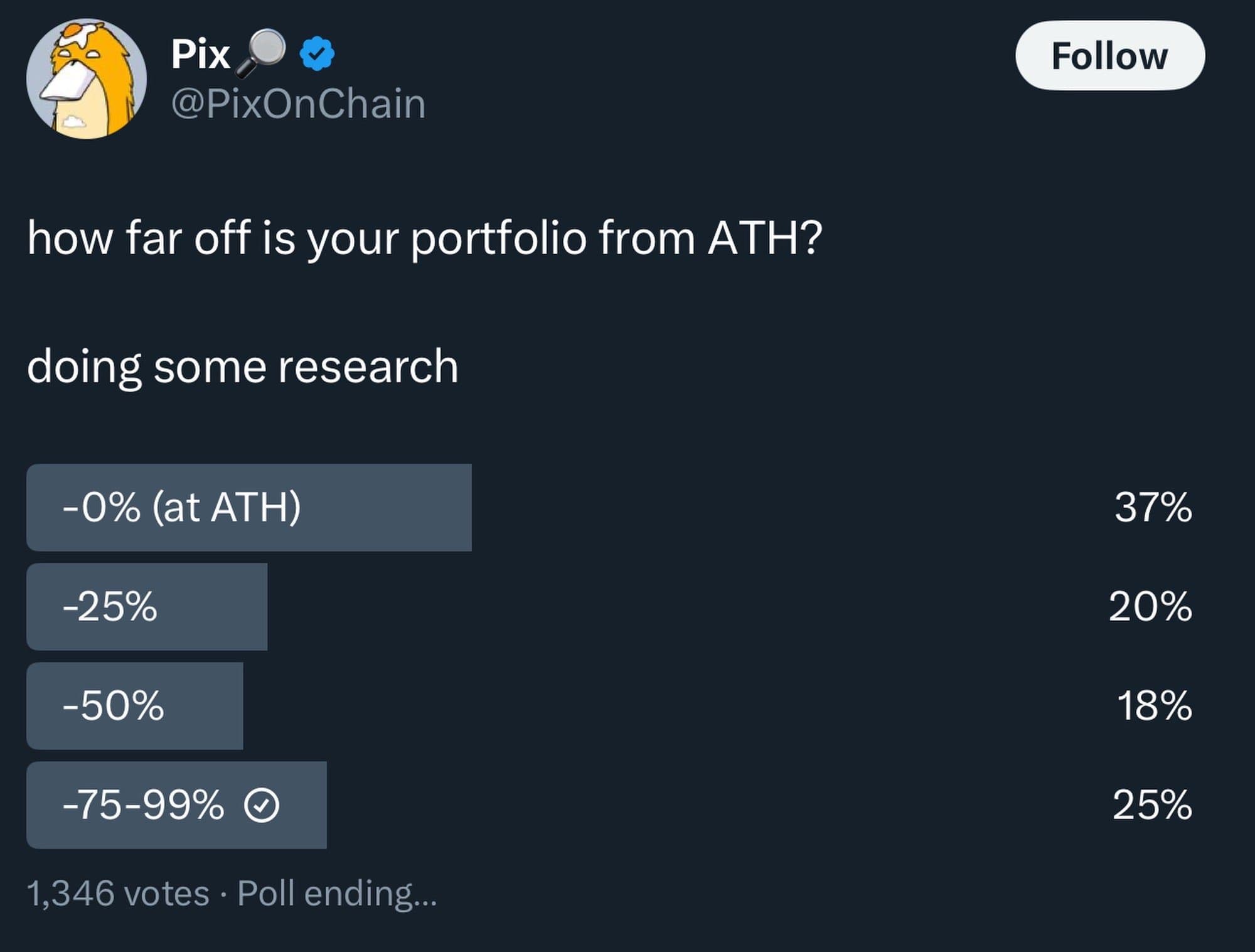
Task: Click the 25% result label
Action: pyautogui.click(x=1151, y=805)
